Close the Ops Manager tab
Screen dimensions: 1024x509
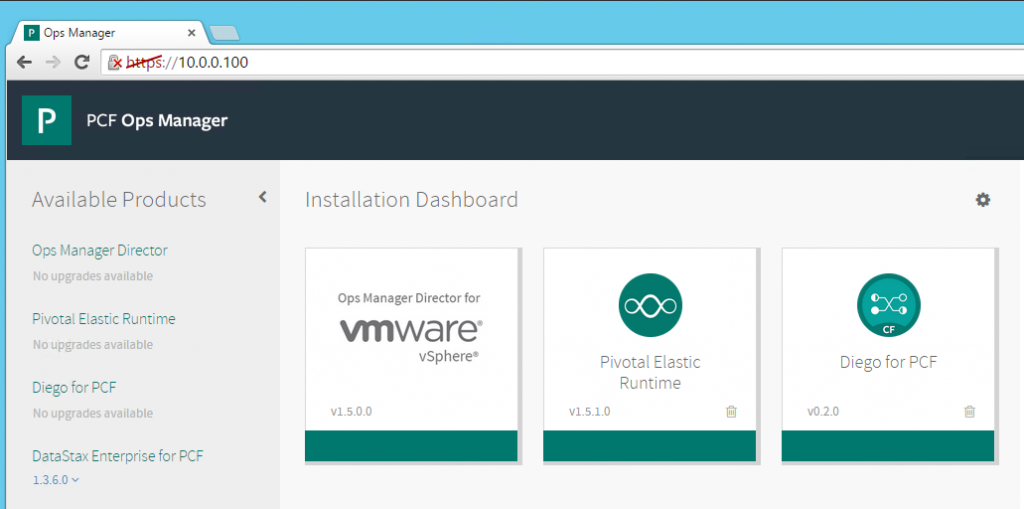coord(191,33)
